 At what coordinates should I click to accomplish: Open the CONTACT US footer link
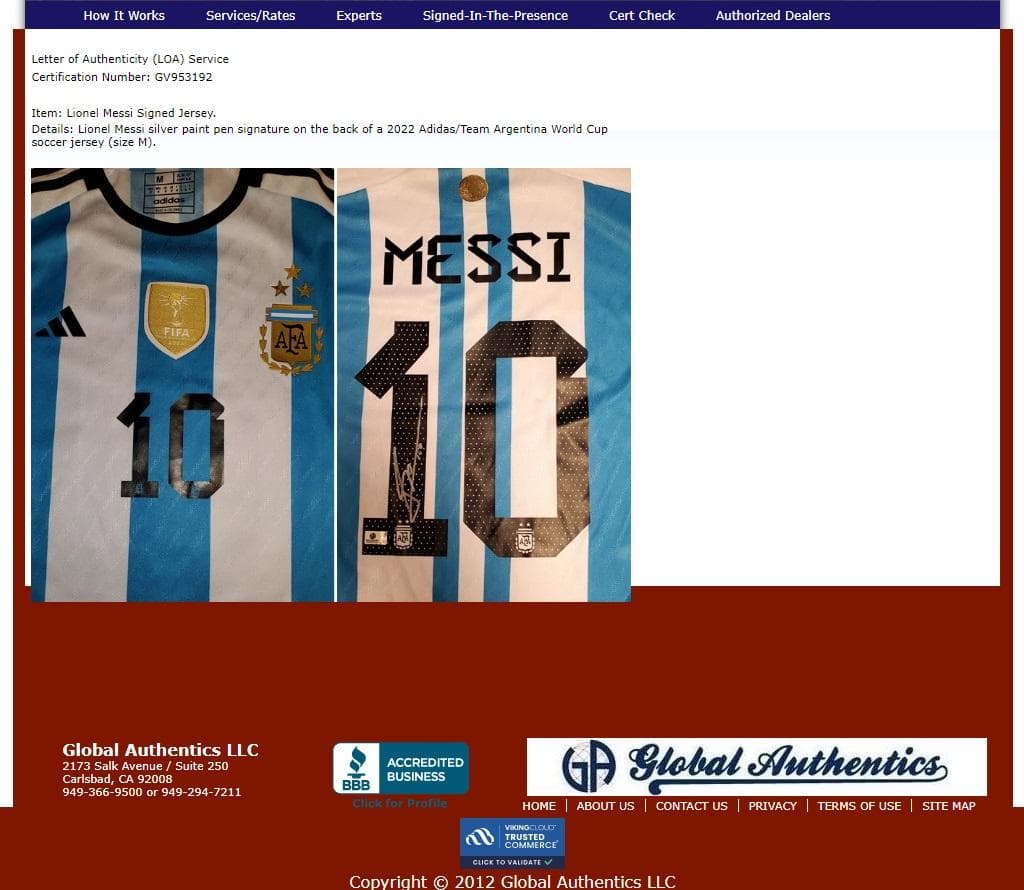click(x=691, y=806)
